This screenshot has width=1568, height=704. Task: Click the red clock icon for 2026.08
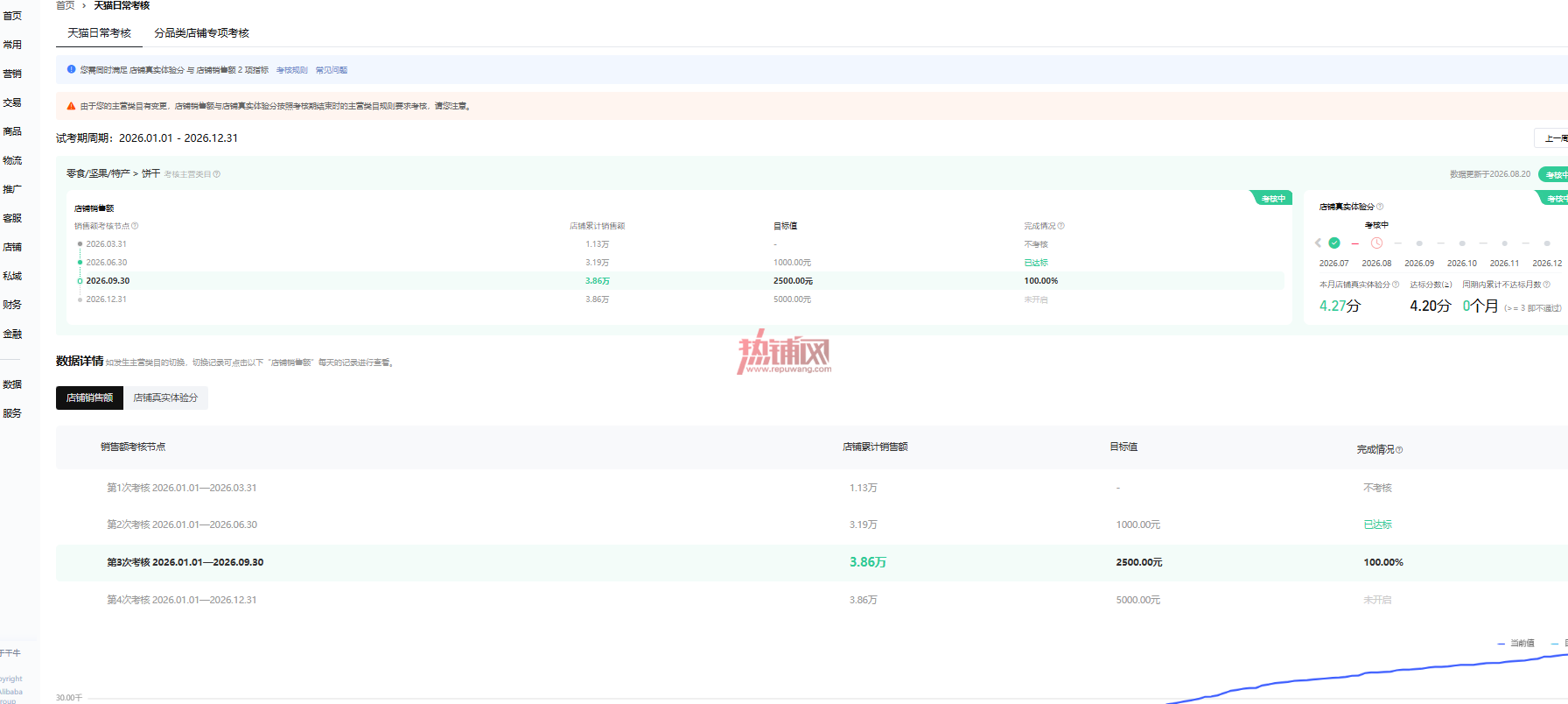[x=1376, y=243]
